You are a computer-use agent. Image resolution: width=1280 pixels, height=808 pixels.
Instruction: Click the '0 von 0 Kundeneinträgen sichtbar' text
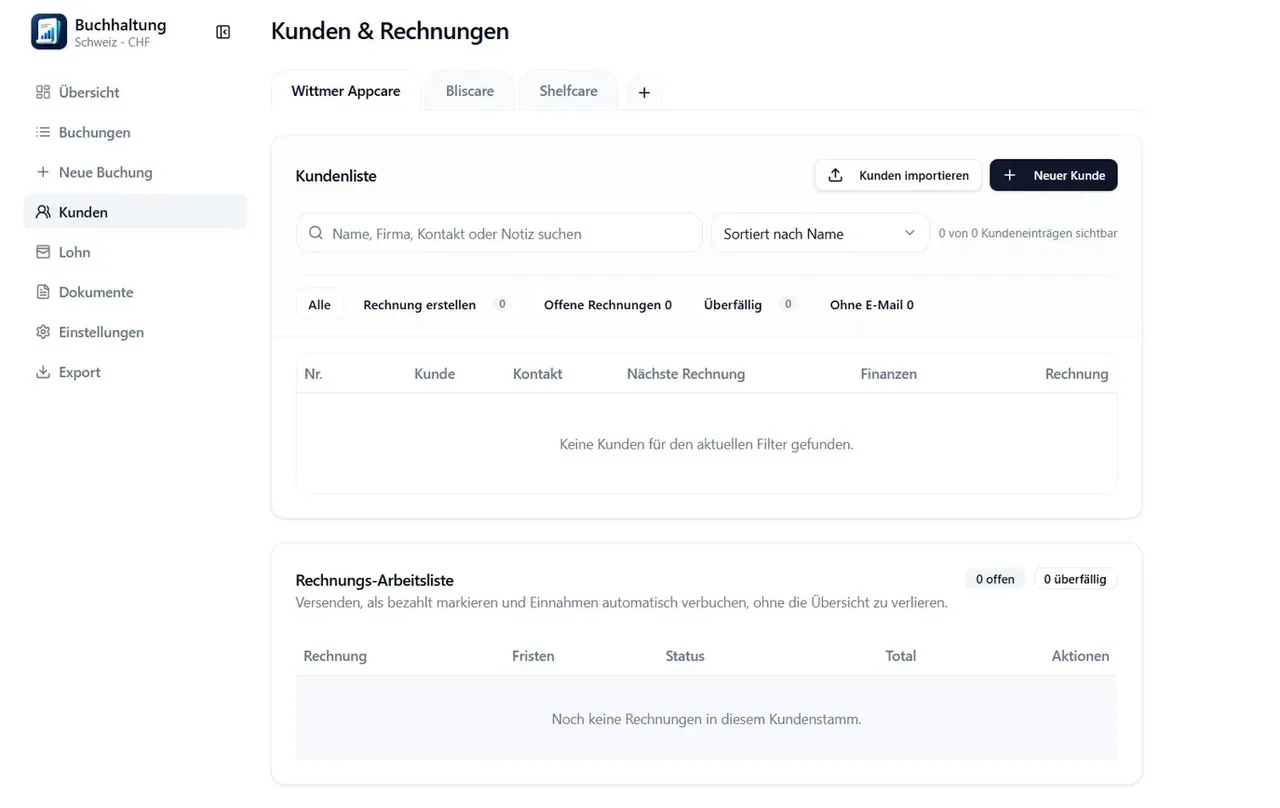[x=1028, y=233]
